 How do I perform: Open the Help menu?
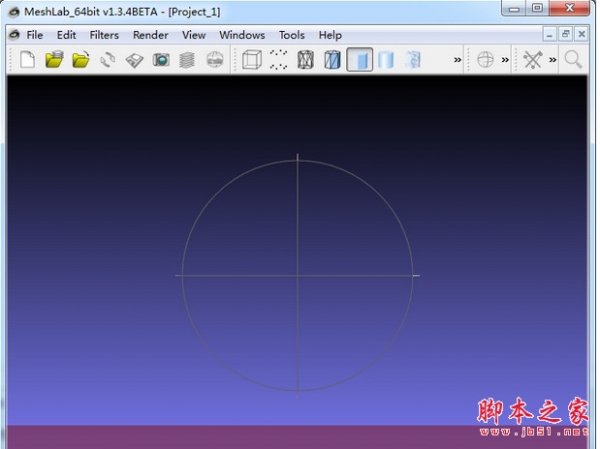coord(330,35)
